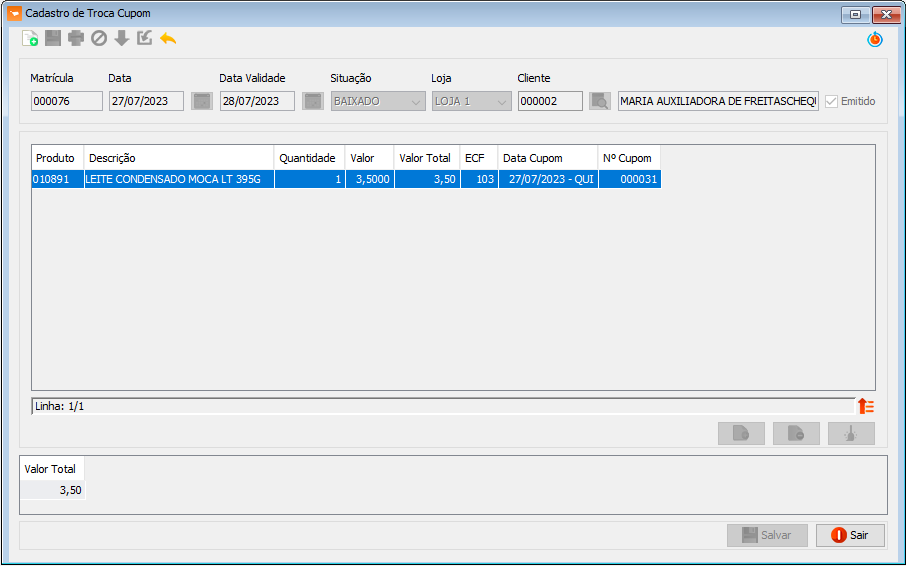Click the Cliente search magnifier button
Image resolution: width=906 pixels, height=566 pixels.
click(x=600, y=101)
